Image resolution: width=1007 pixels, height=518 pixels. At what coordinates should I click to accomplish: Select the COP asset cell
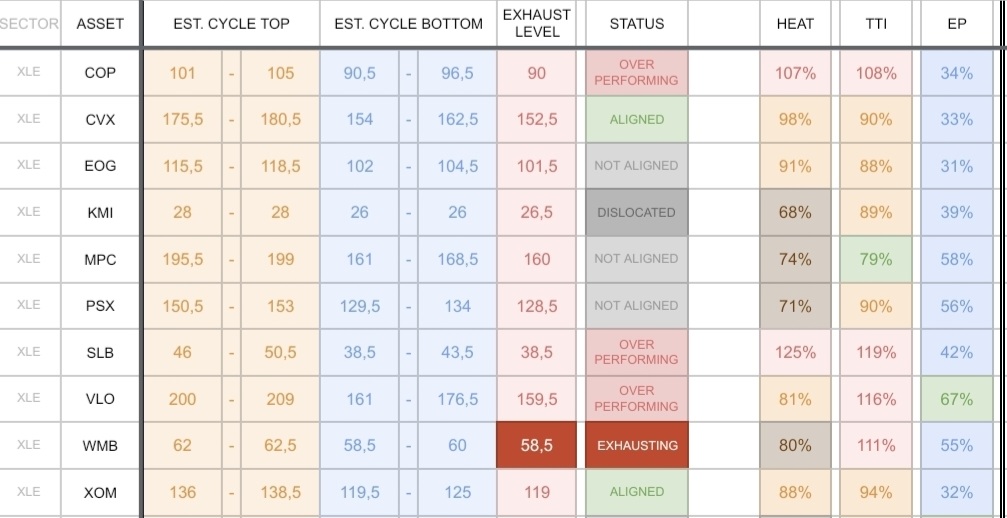coord(100,73)
